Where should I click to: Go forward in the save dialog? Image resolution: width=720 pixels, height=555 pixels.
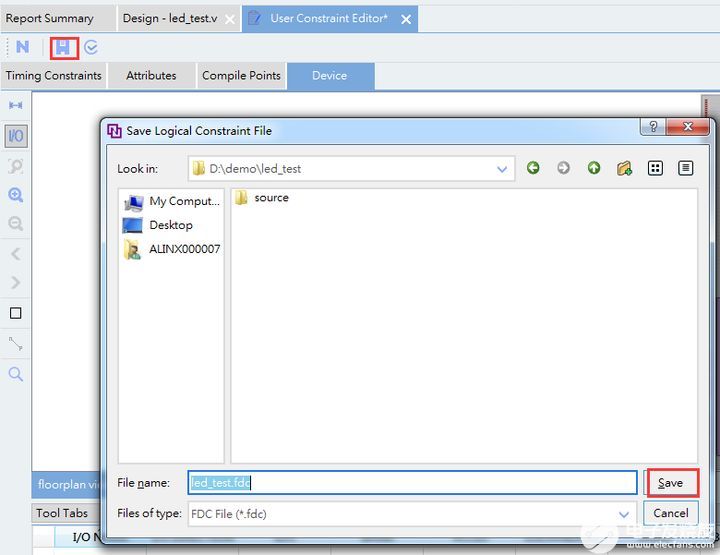tap(563, 168)
